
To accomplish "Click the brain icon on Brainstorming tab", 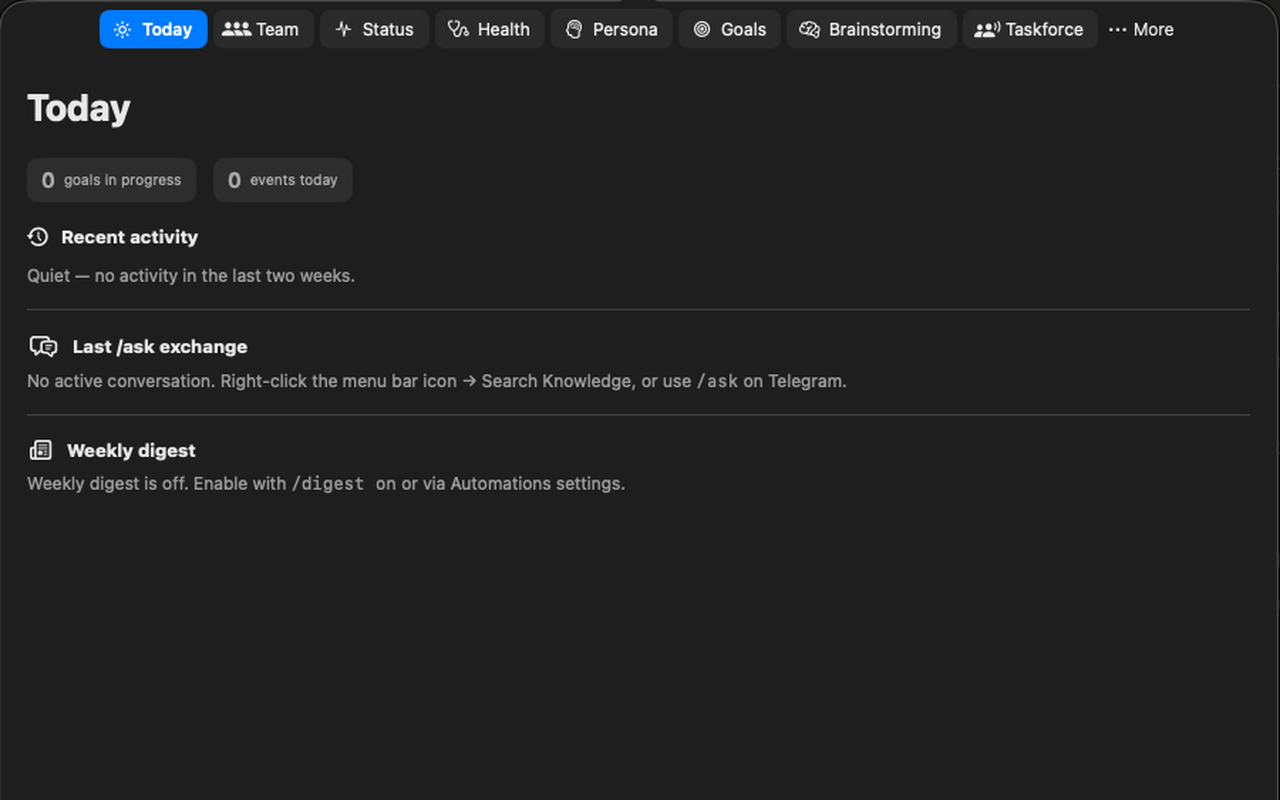I will [810, 30].
